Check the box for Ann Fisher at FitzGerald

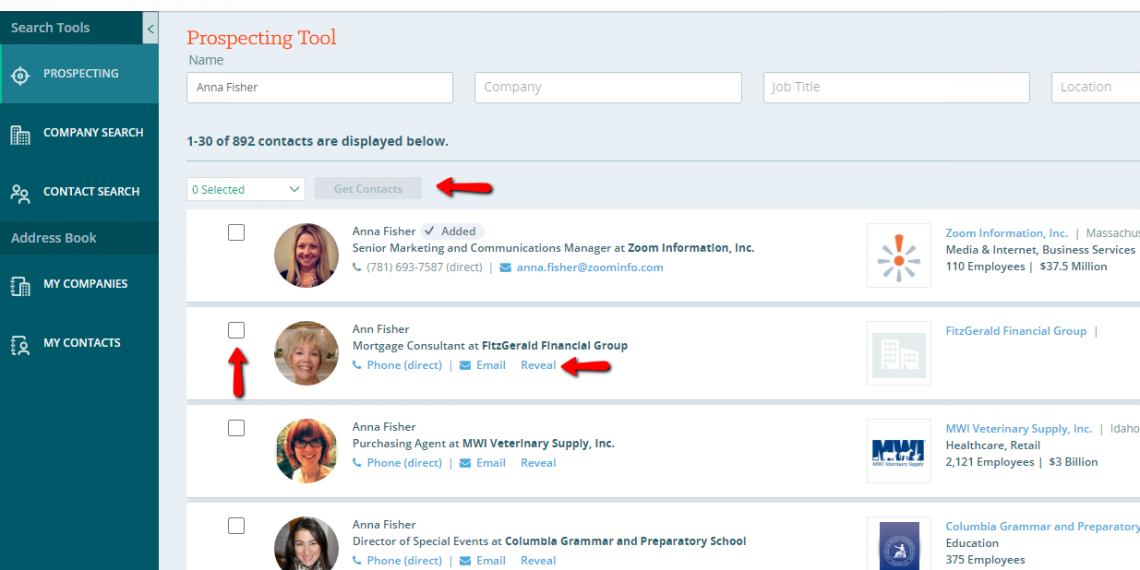point(236,330)
